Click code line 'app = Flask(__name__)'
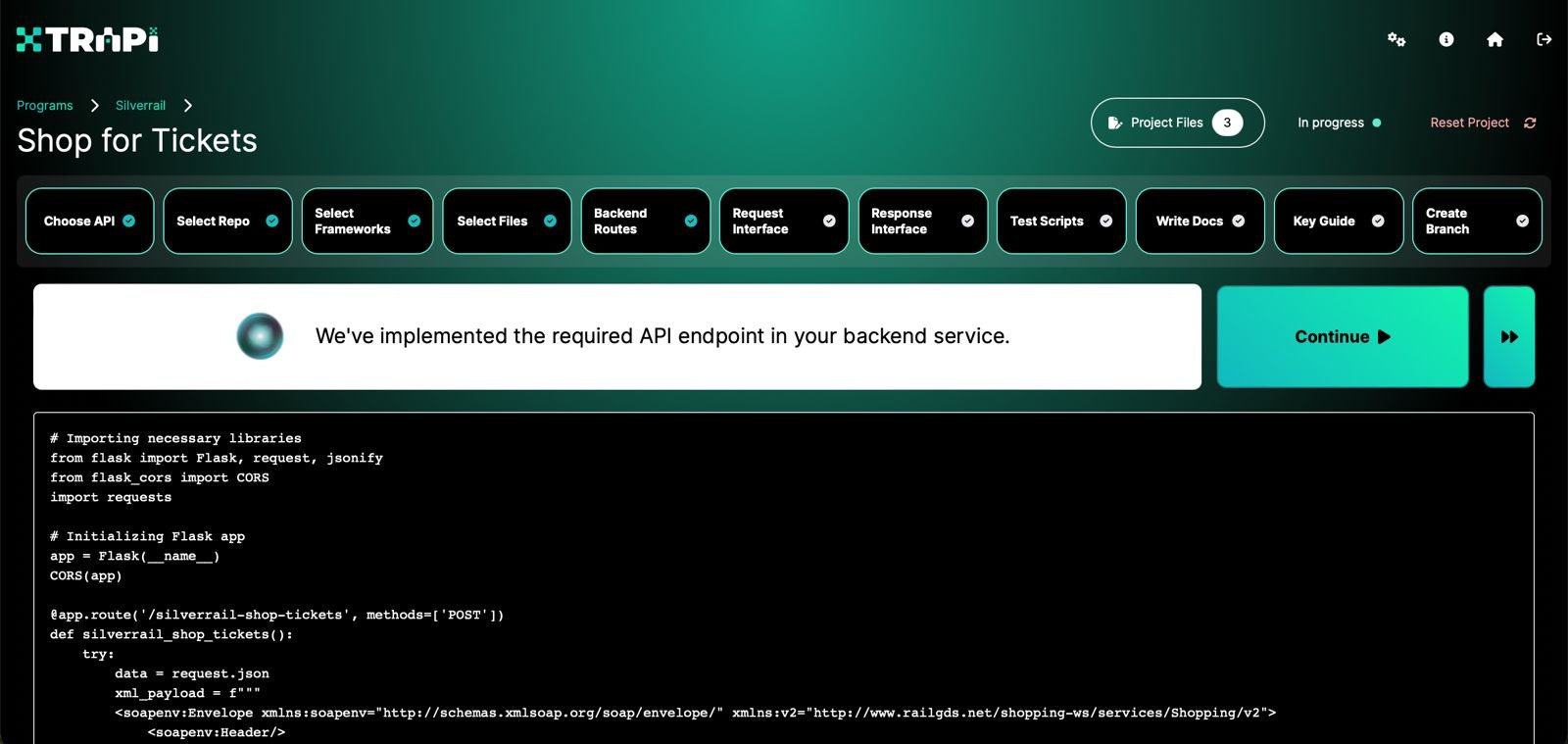This screenshot has height=744, width=1568. point(135,556)
